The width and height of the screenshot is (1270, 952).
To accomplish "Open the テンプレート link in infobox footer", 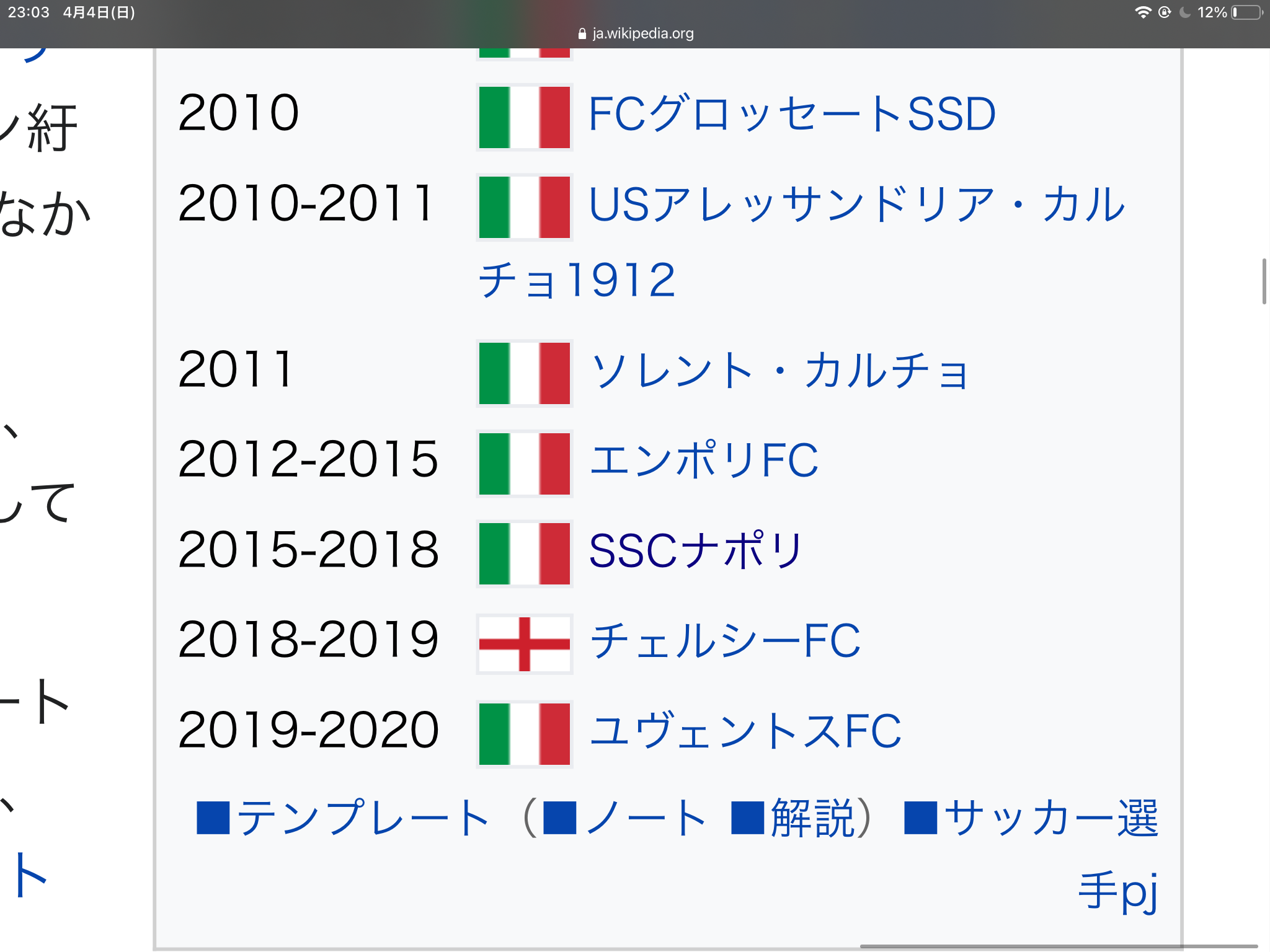I will 363,818.
